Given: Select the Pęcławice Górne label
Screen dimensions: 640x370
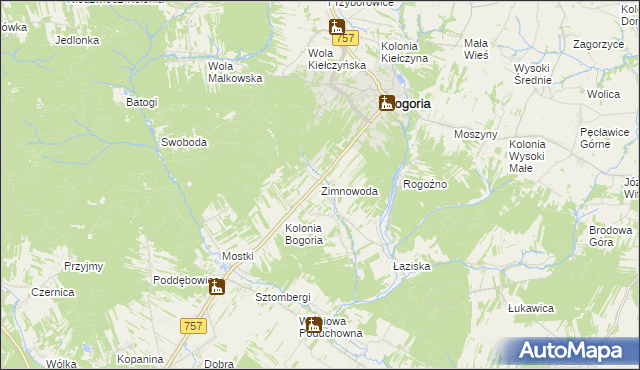Looking at the screenshot, I should (x=604, y=138).
